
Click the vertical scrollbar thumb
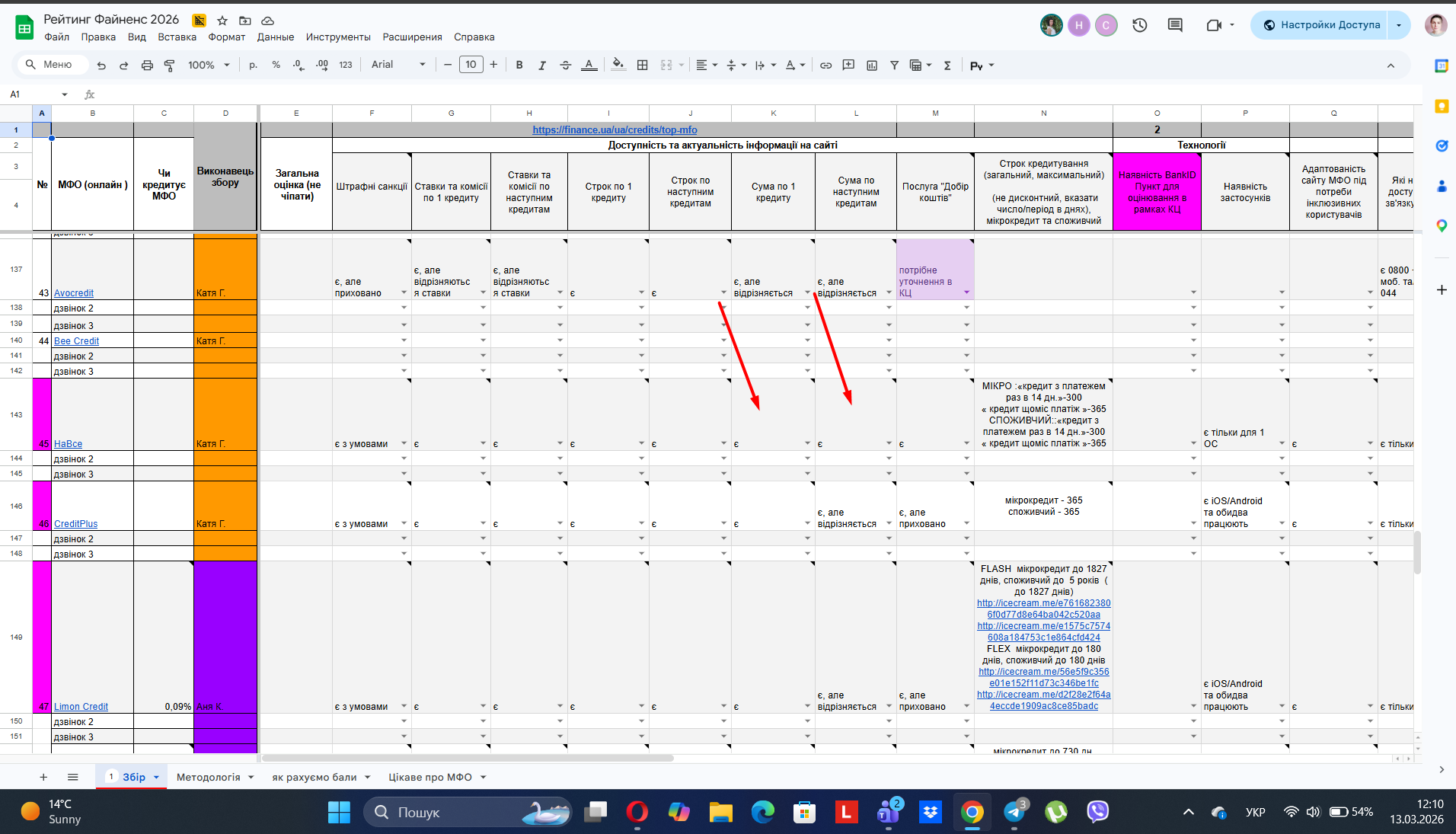pyautogui.click(x=1417, y=552)
